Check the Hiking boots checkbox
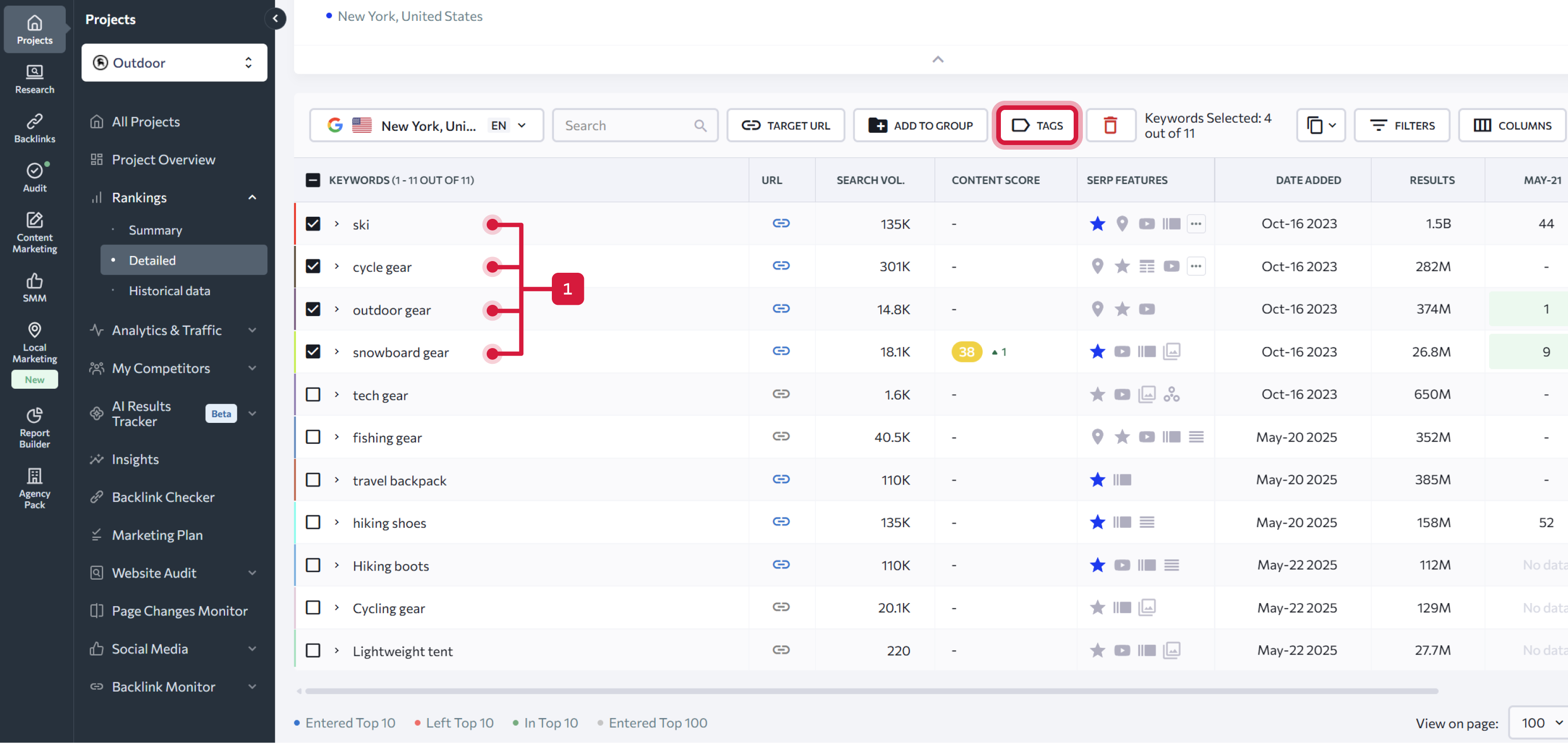 pyautogui.click(x=313, y=565)
